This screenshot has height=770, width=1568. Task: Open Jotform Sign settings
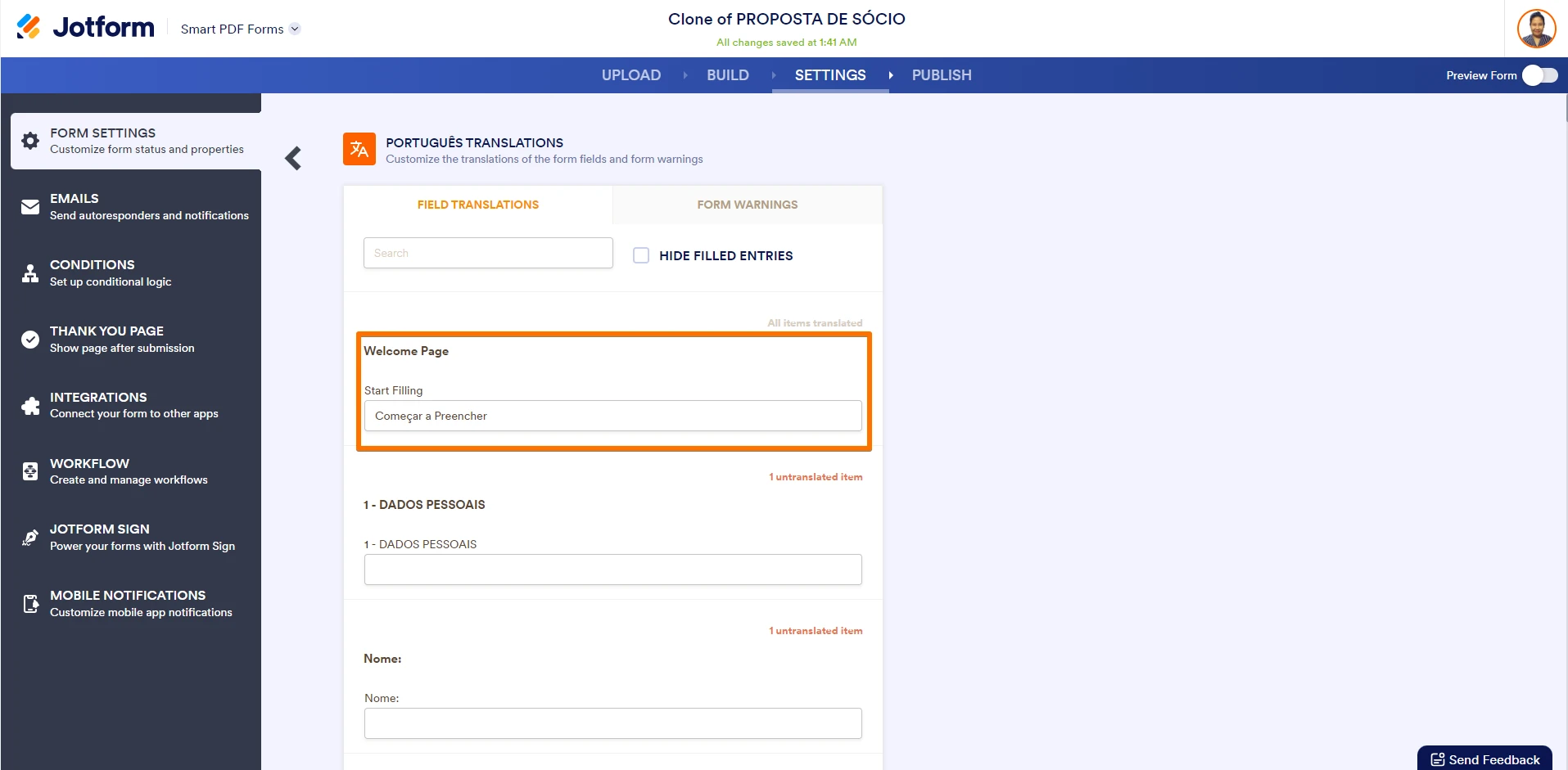point(30,537)
